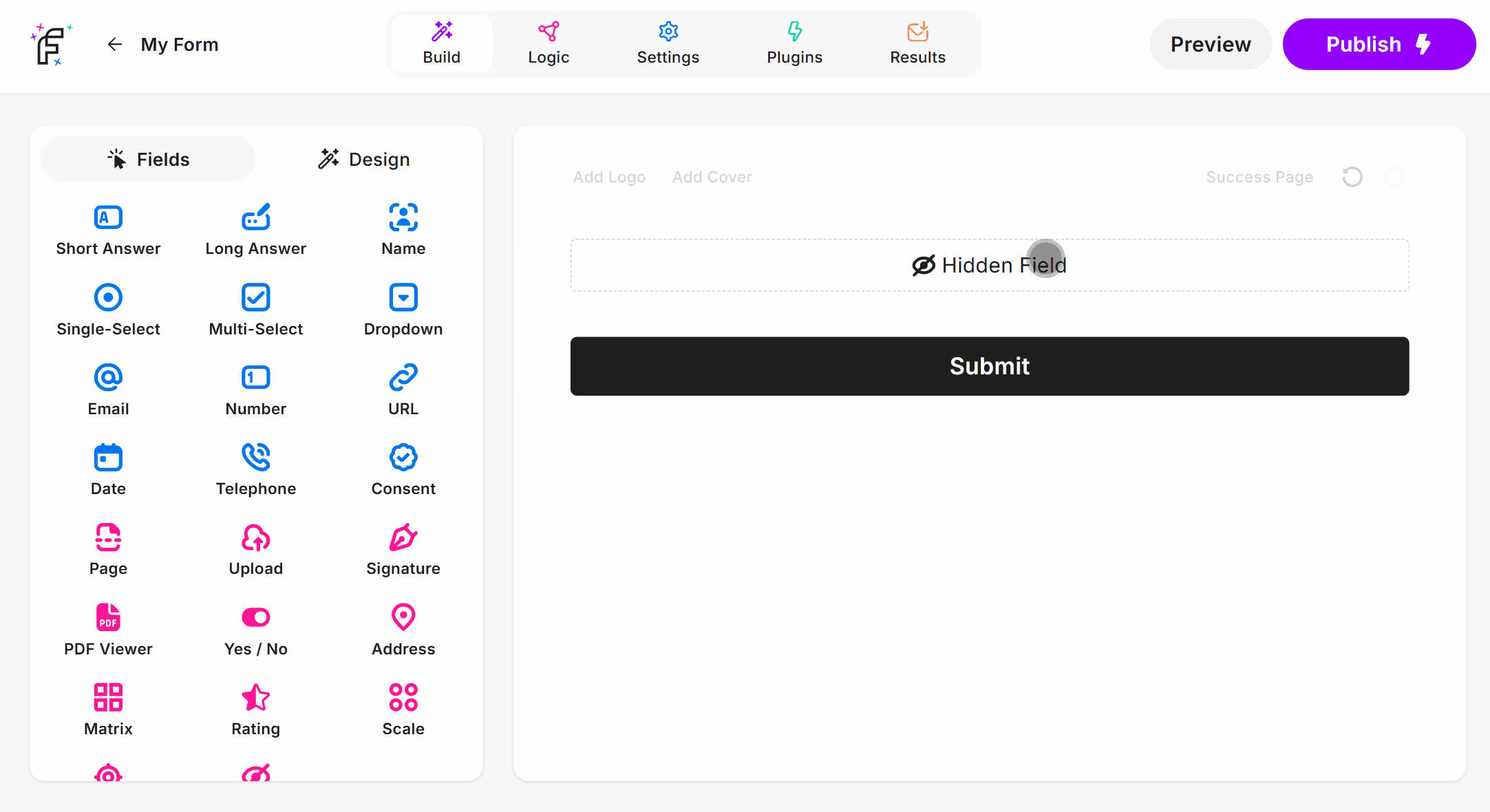
Task: Insert a Dropdown field
Action: pyautogui.click(x=403, y=311)
